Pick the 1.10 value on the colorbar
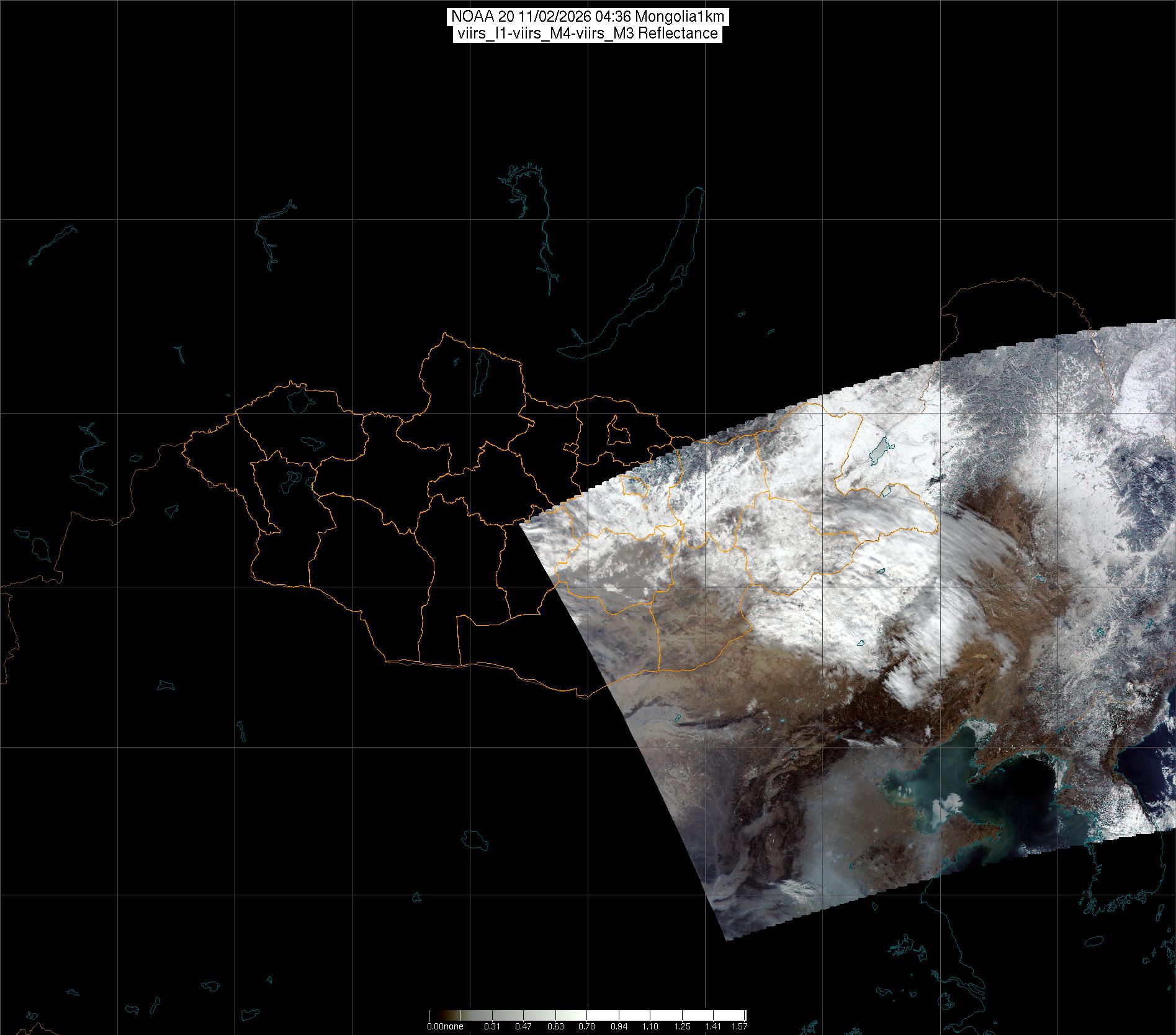Image resolution: width=1176 pixels, height=1035 pixels. (x=650, y=1026)
